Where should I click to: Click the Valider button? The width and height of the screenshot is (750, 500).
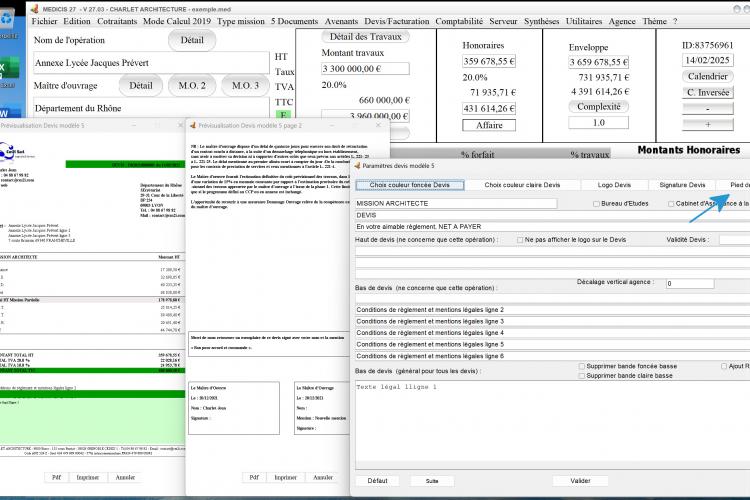click(x=580, y=480)
